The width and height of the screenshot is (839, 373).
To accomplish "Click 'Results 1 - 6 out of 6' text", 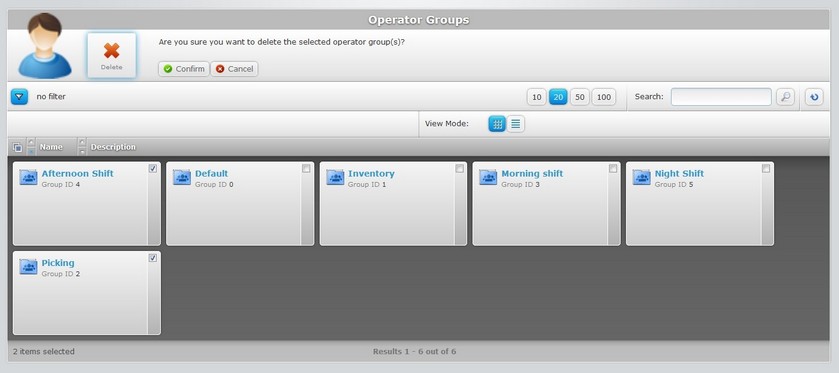I will (x=415, y=352).
